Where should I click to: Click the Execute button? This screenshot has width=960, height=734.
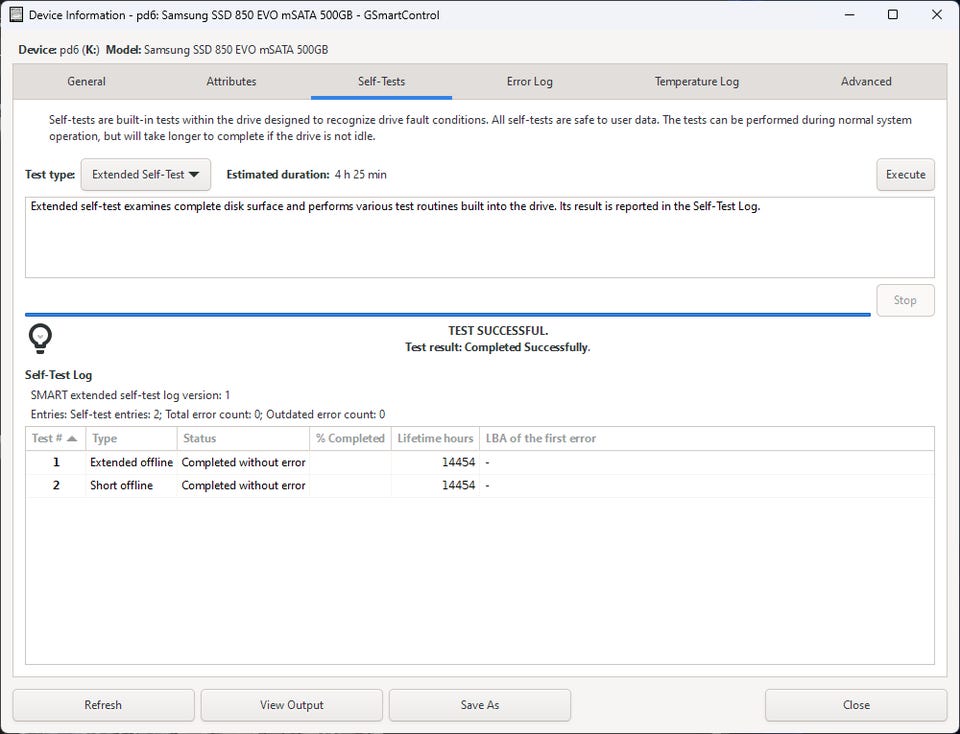(x=906, y=174)
